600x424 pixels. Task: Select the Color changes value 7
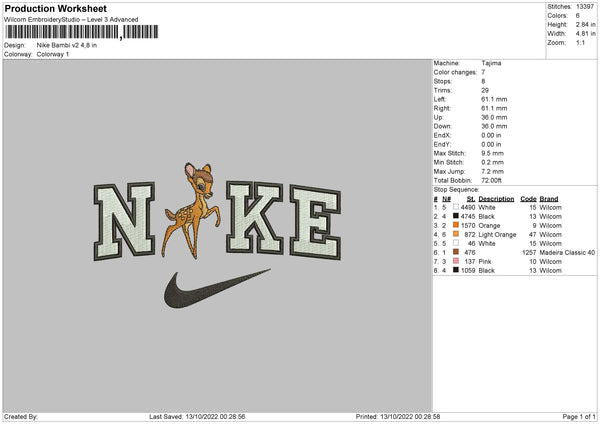coord(483,72)
